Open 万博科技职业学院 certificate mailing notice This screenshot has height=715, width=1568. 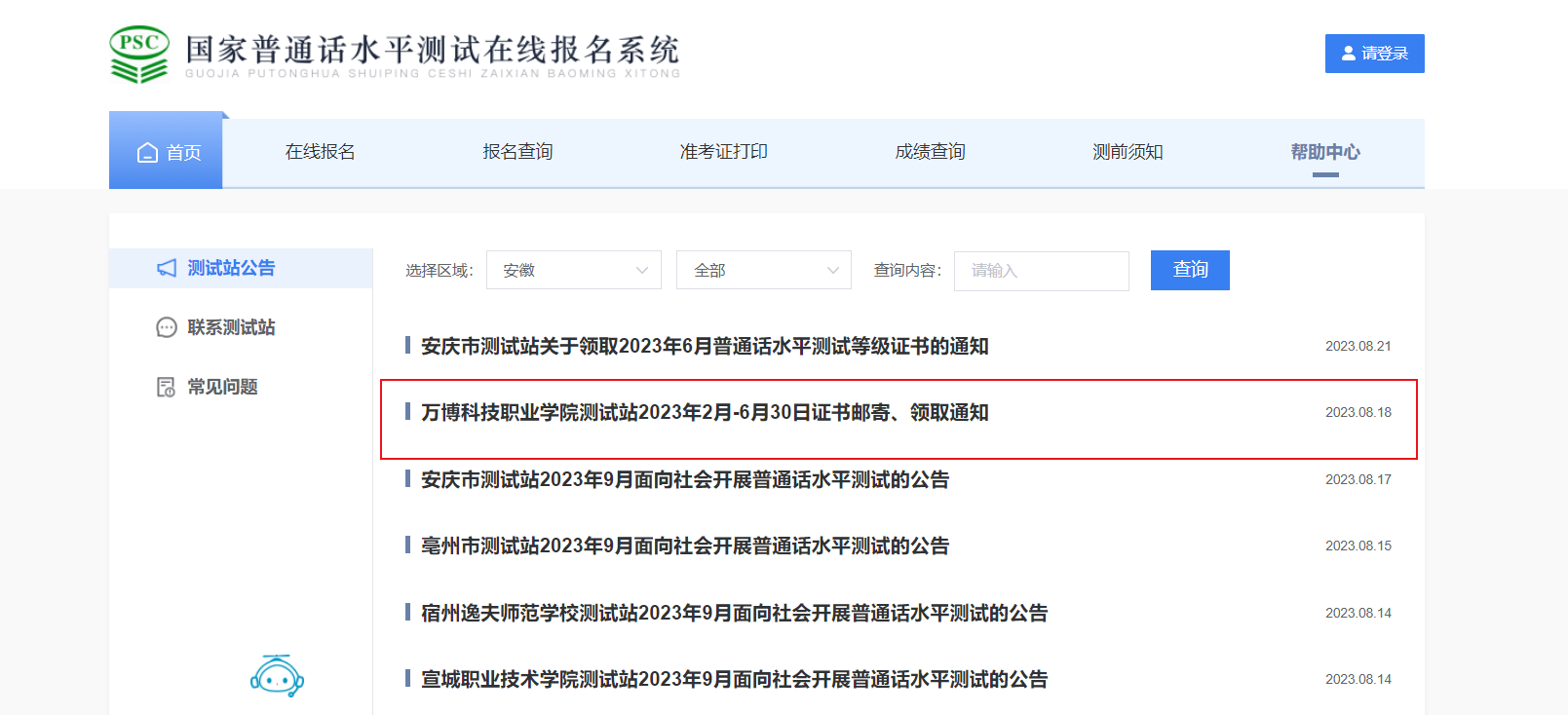coord(706,413)
